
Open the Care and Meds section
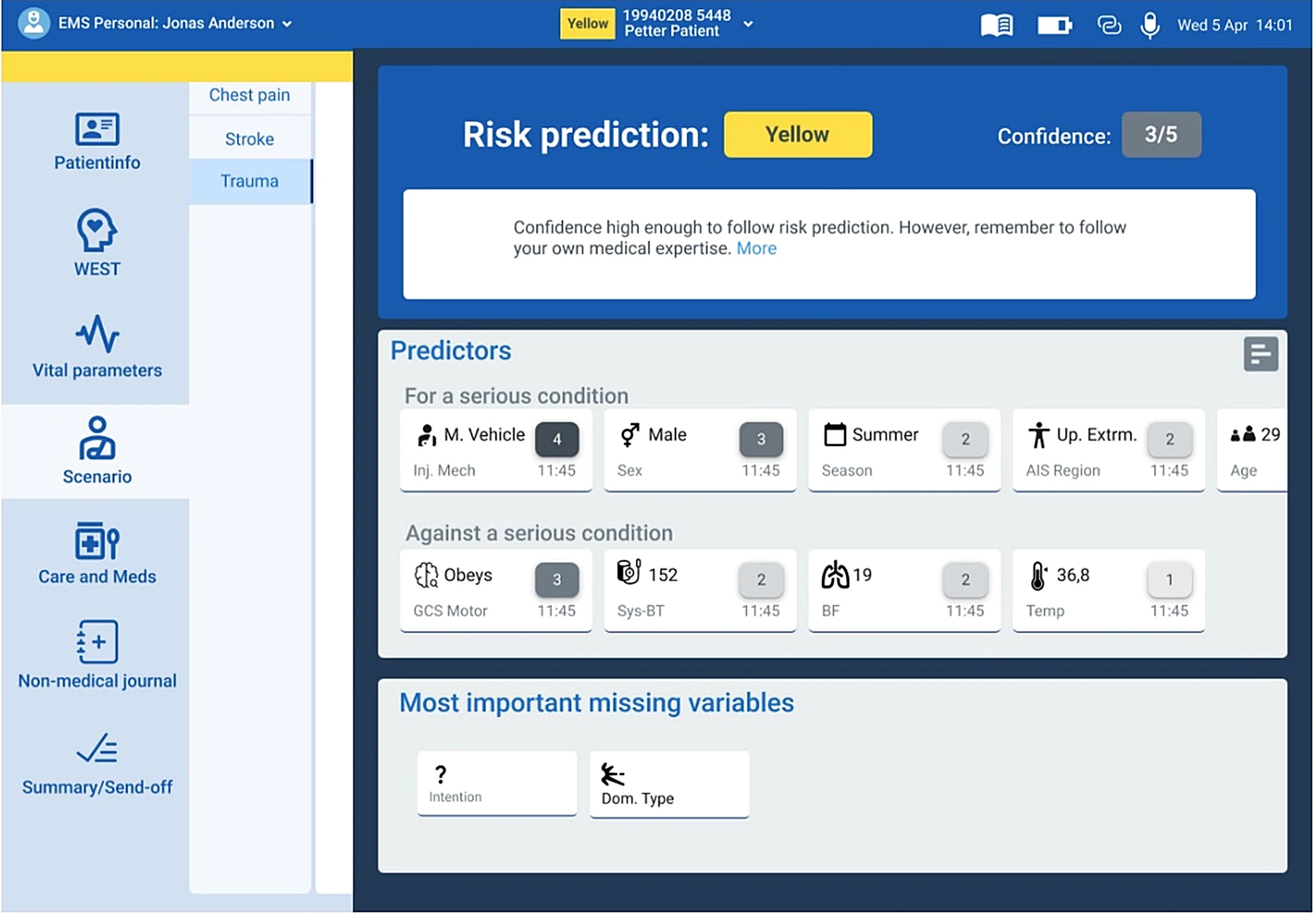tap(96, 553)
